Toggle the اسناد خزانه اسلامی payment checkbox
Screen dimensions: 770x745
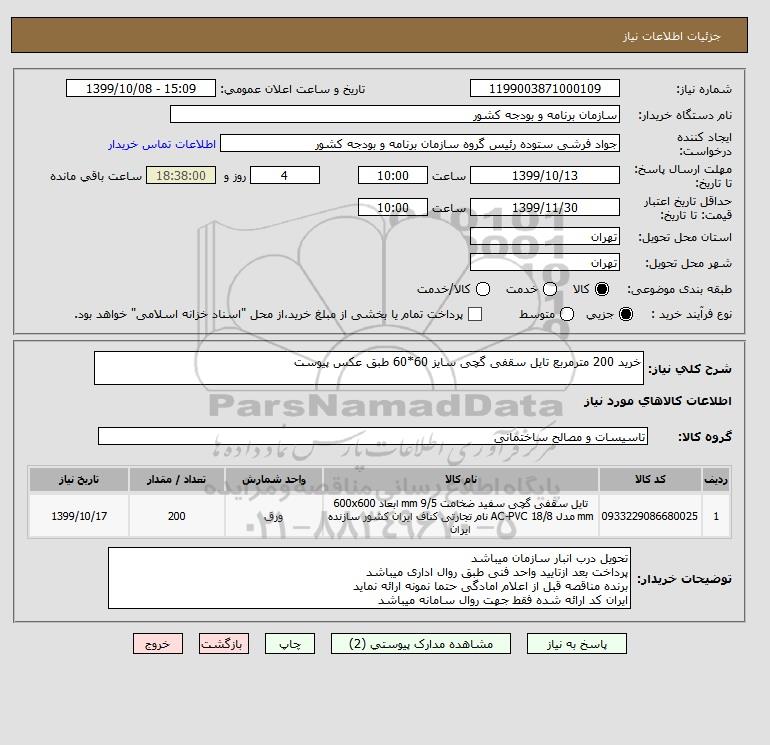coord(475,314)
